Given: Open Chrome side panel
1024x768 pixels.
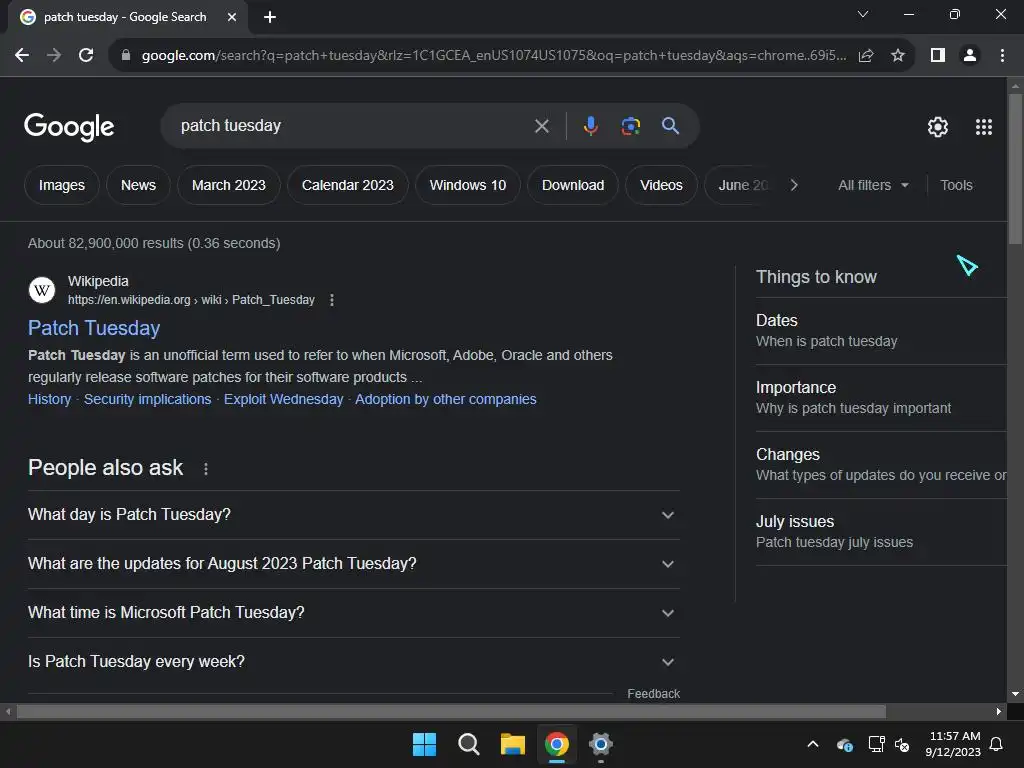Looking at the screenshot, I should [x=938, y=56].
